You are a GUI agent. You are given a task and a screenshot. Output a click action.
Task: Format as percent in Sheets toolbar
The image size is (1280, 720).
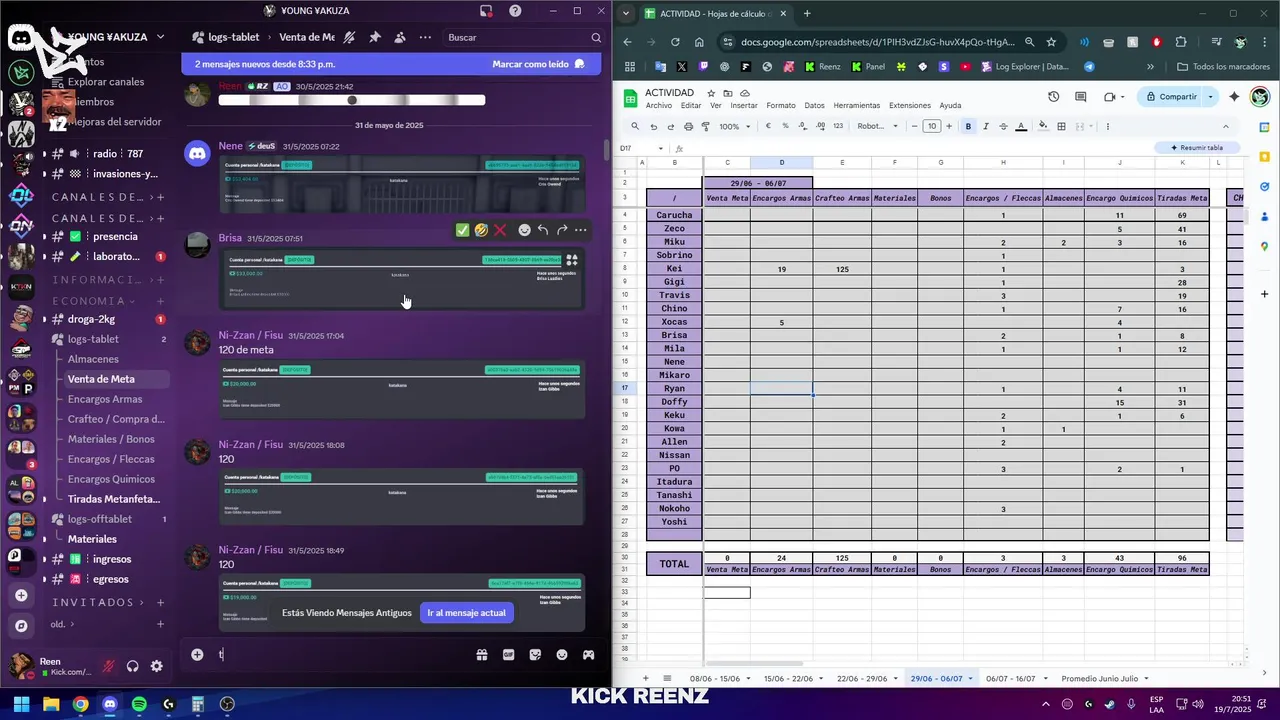click(x=785, y=127)
